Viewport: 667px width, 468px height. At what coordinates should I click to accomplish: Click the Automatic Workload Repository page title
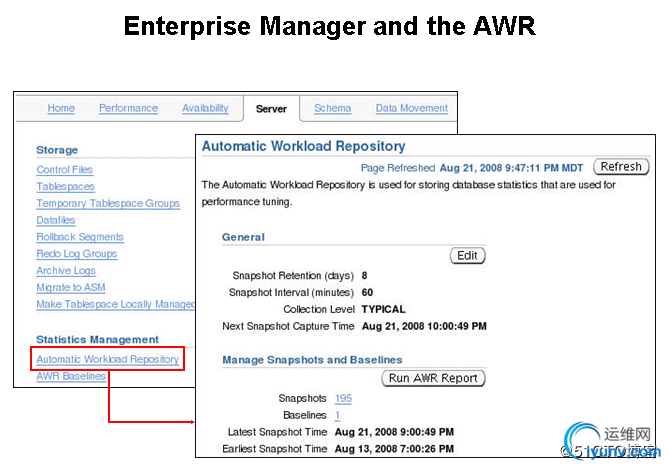coord(304,146)
